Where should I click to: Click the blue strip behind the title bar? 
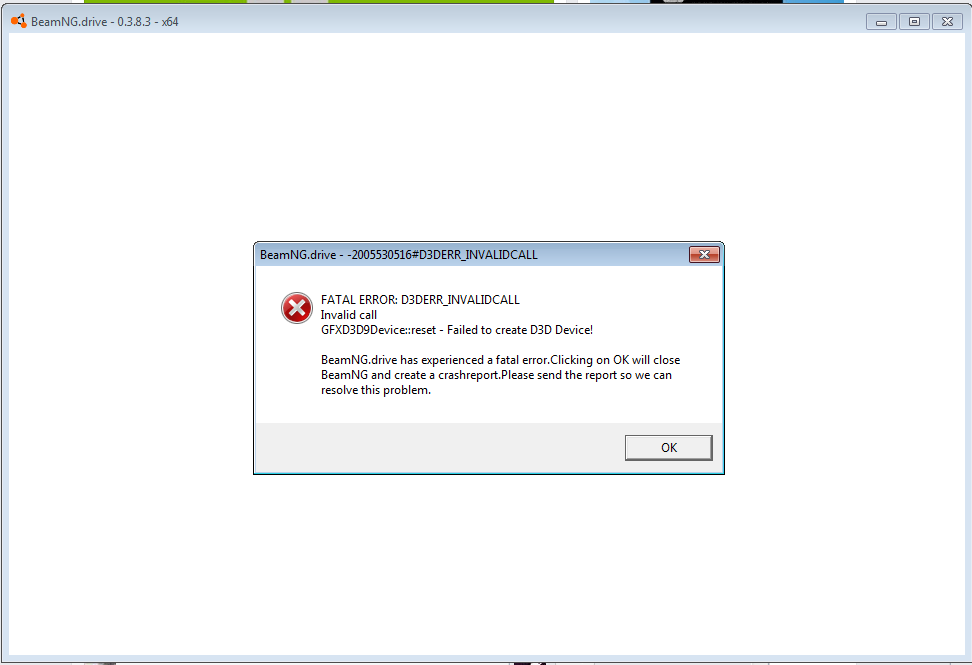pyautogui.click(x=813, y=1)
